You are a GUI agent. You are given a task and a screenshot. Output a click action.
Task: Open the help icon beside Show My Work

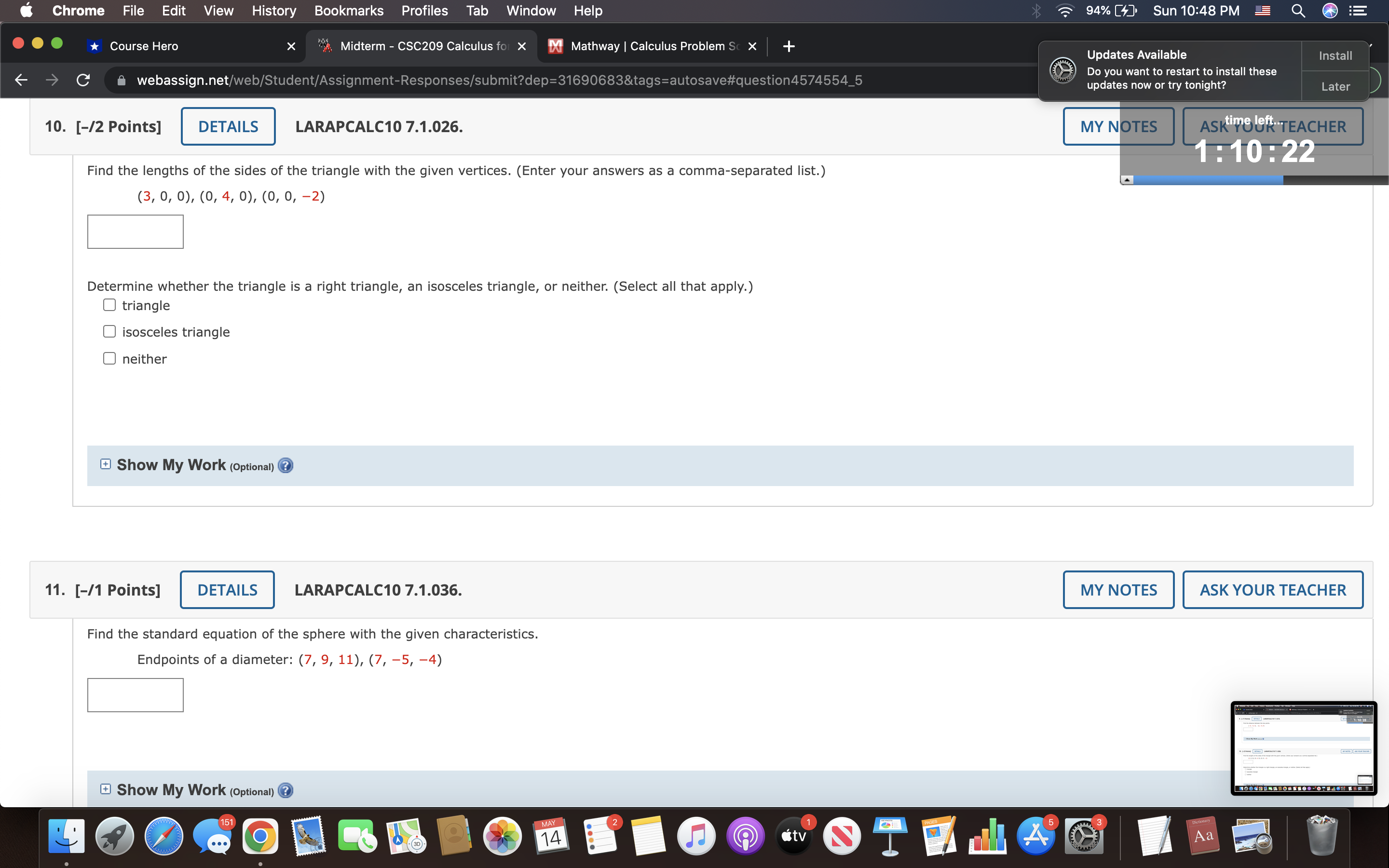point(285,465)
